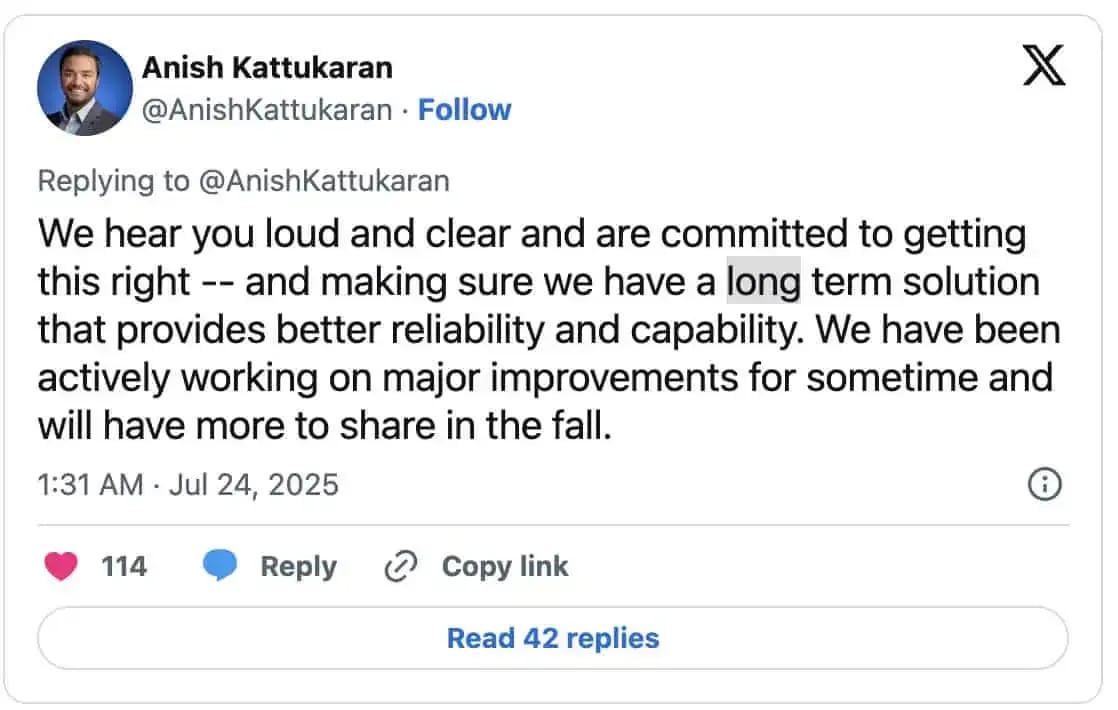The width and height of the screenshot is (1118, 710).
Task: Follow Anish Kattukaran
Action: click(464, 110)
